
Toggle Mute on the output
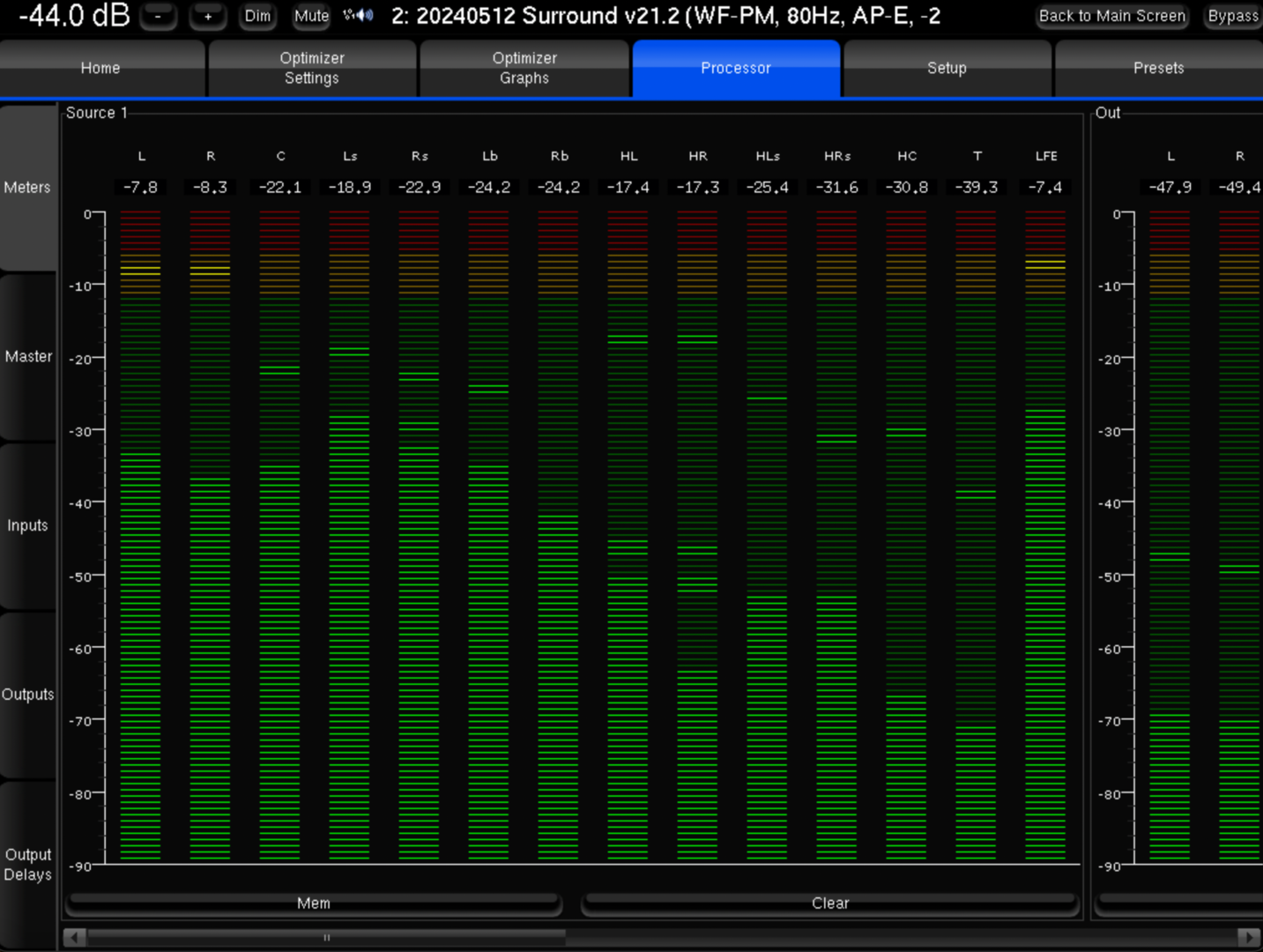pos(311,16)
